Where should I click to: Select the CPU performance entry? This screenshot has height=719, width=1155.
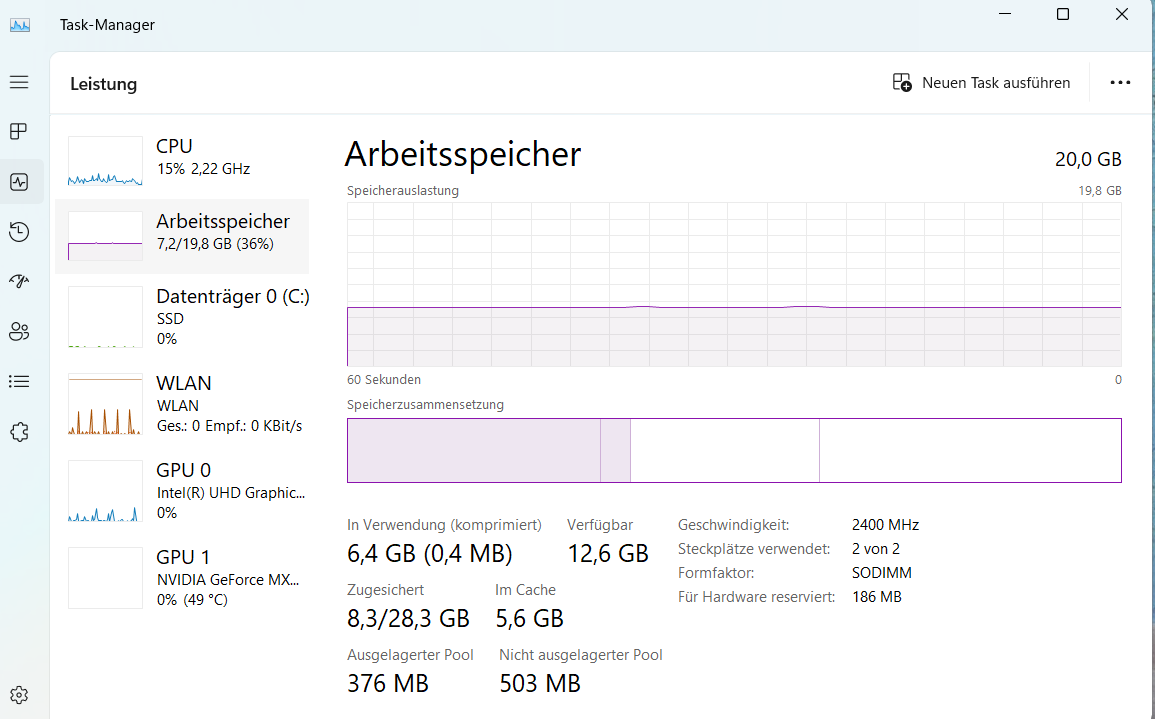point(182,160)
